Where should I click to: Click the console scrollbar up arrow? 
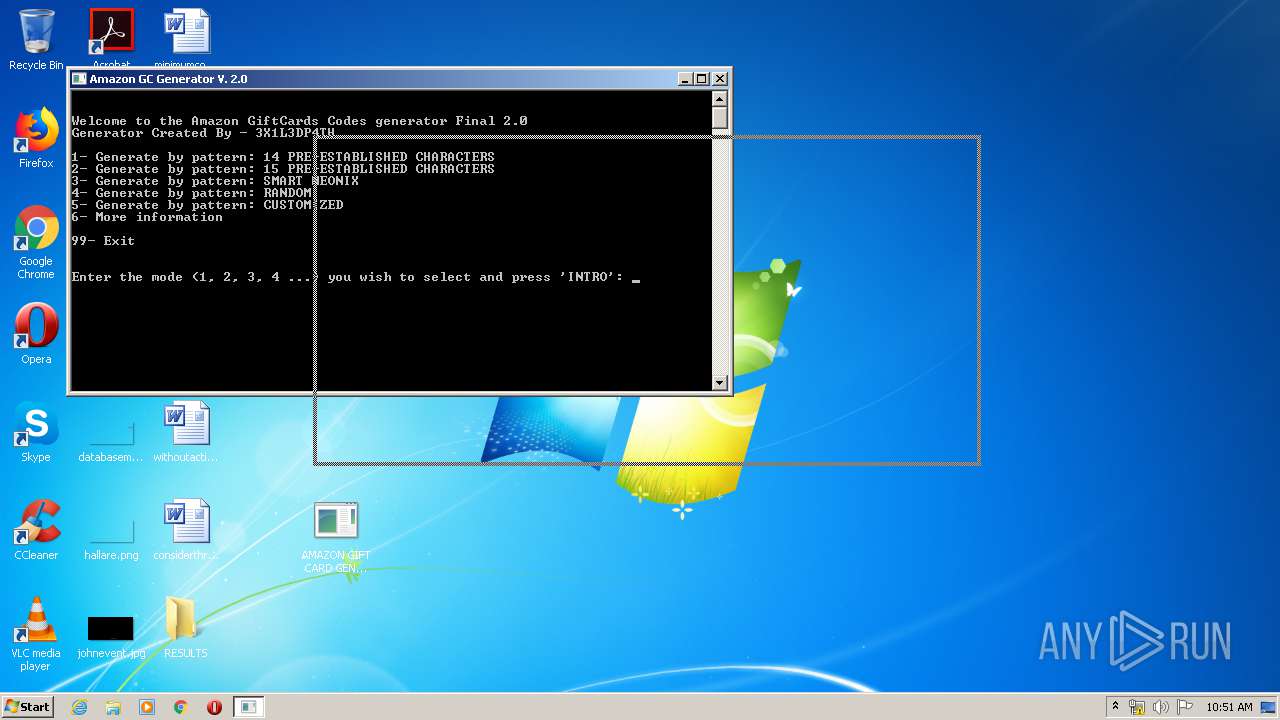(x=719, y=98)
